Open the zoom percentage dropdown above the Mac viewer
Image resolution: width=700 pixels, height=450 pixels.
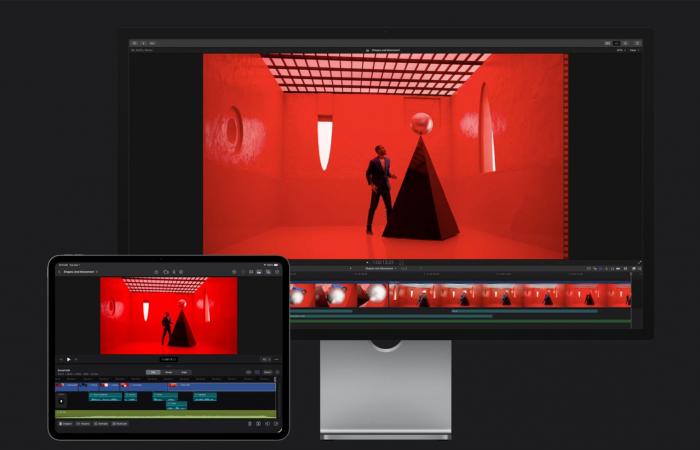coord(619,50)
